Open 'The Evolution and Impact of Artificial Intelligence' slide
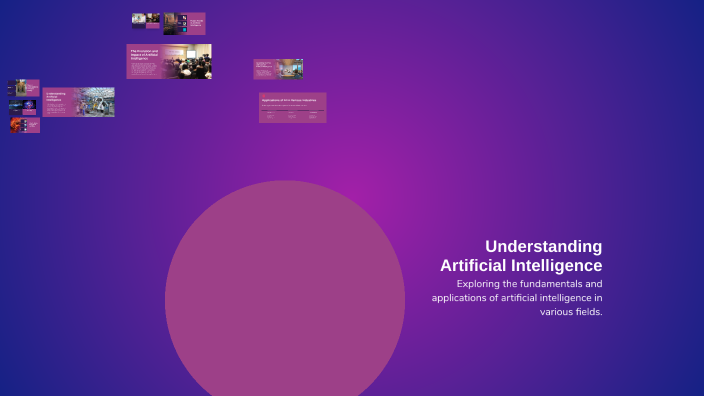704x396 pixels. 169,62
